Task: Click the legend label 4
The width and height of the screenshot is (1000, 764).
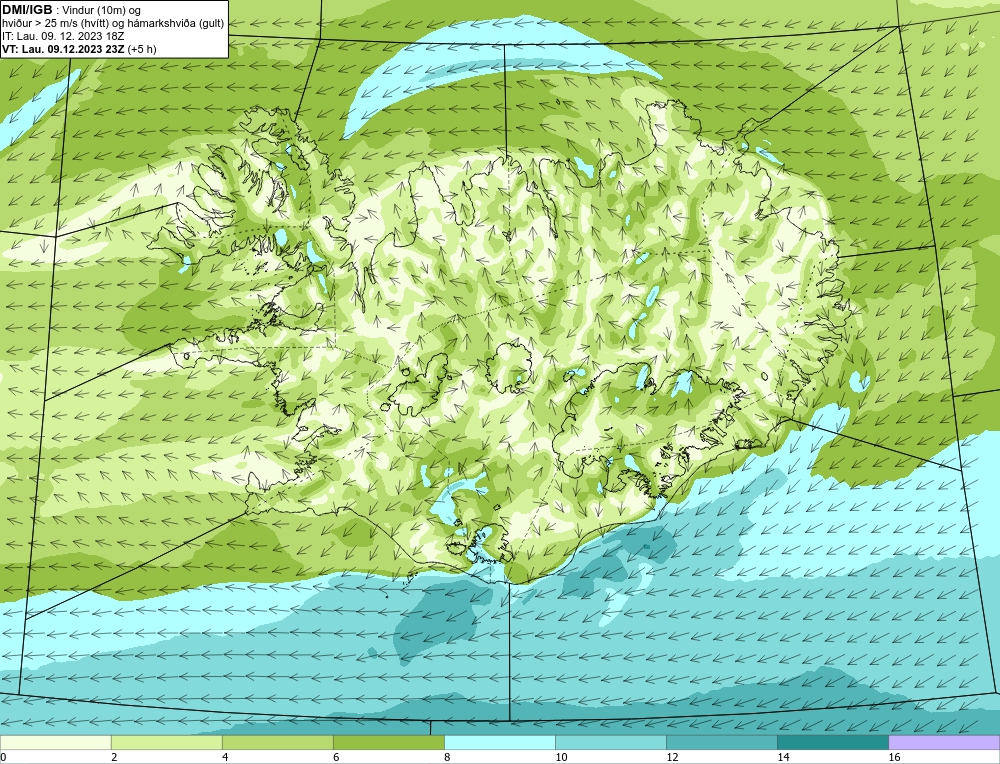Action: [x=225, y=757]
